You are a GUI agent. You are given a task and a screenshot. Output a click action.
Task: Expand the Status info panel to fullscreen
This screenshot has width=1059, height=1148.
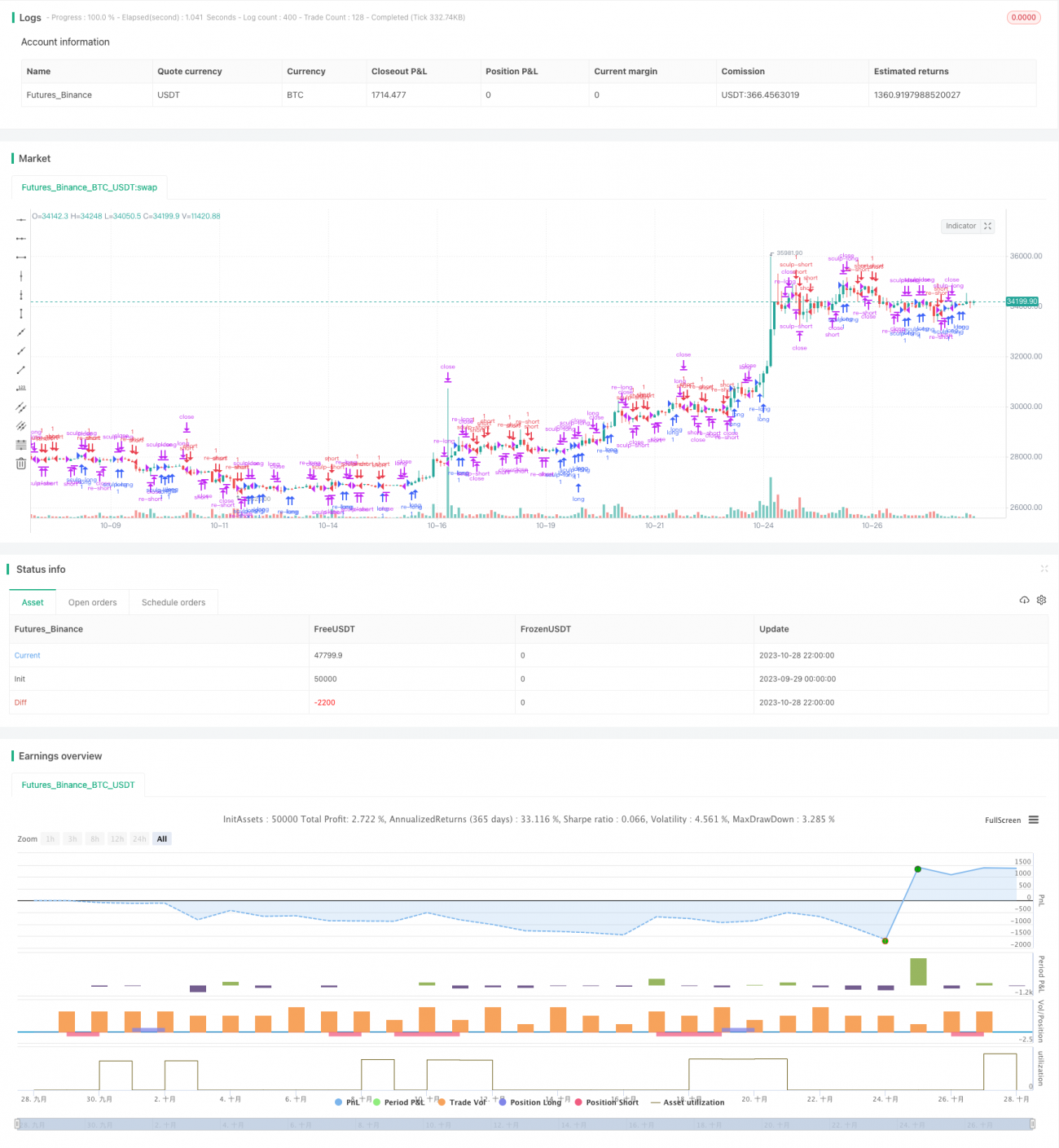coord(1044,569)
